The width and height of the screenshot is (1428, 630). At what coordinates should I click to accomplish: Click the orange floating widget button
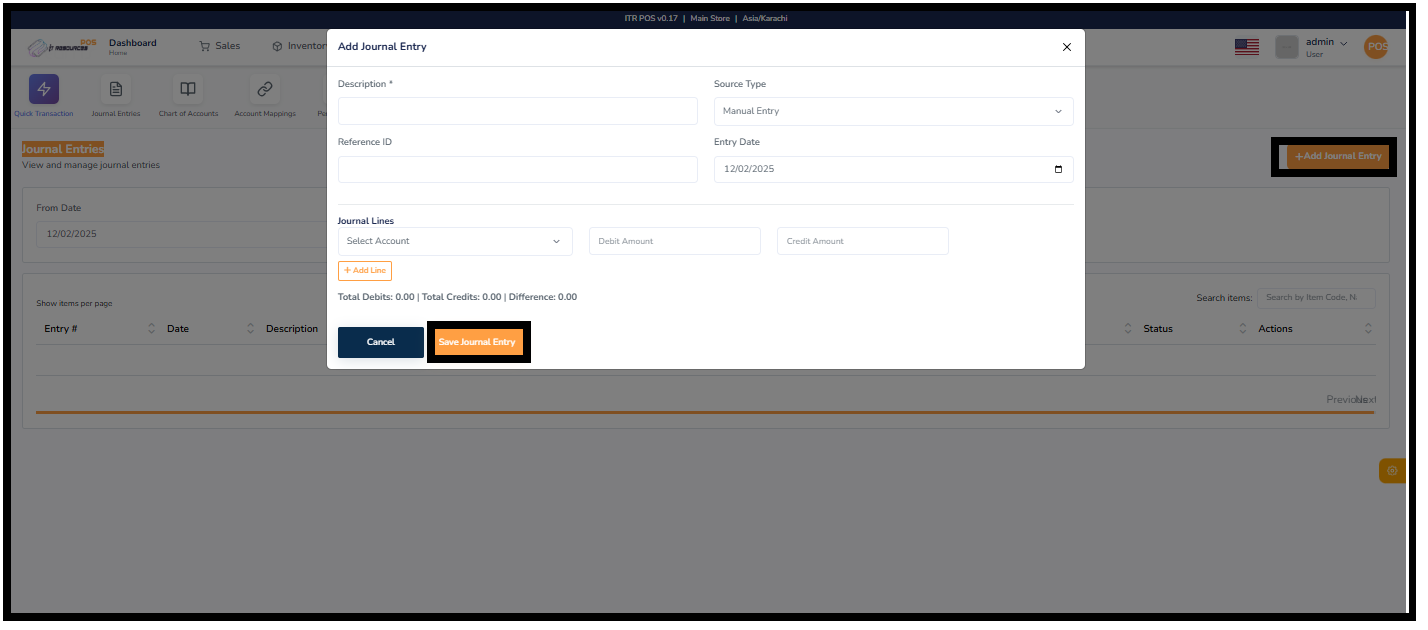[1392, 470]
